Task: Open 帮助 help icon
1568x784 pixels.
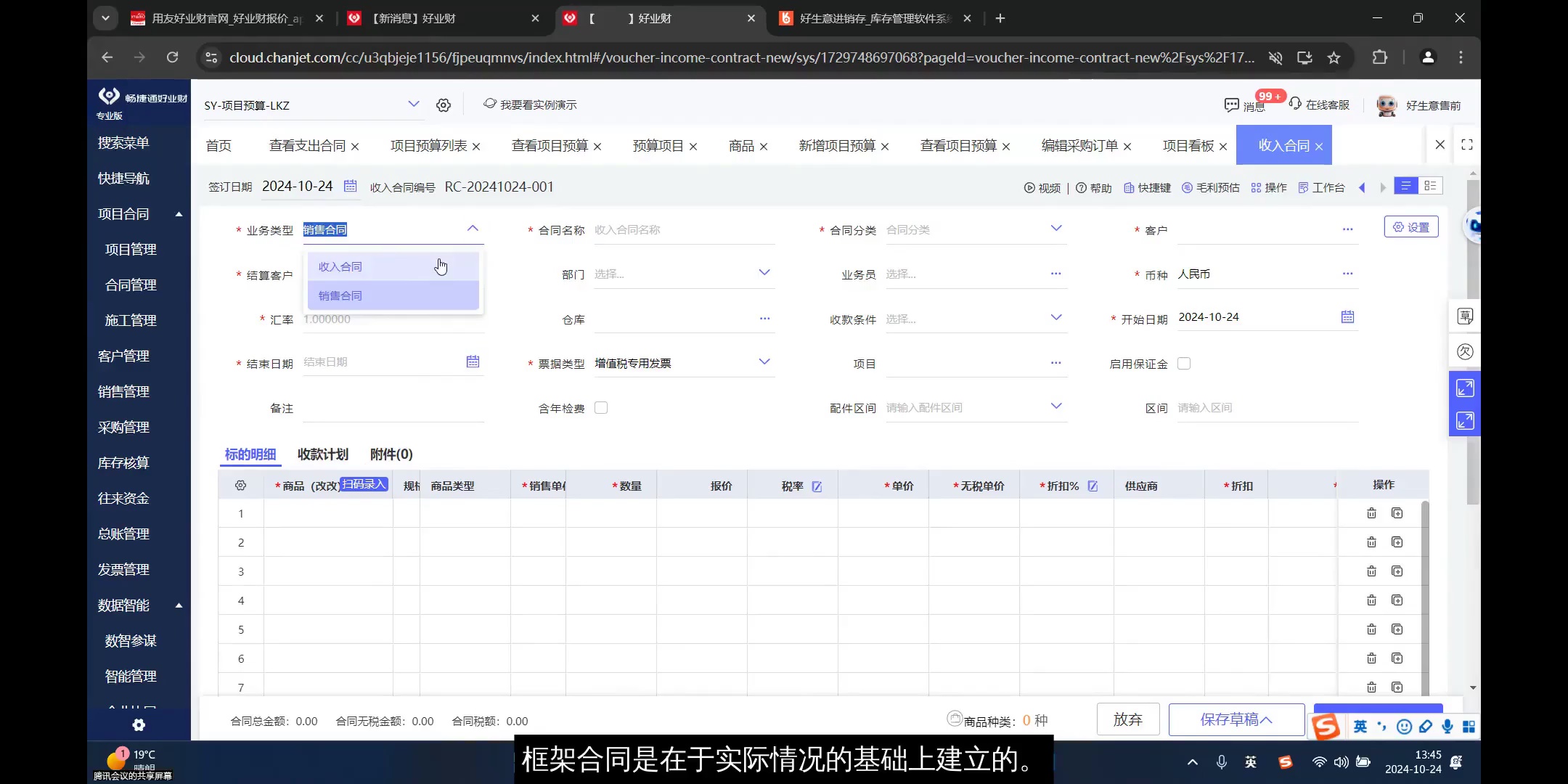Action: (1082, 187)
